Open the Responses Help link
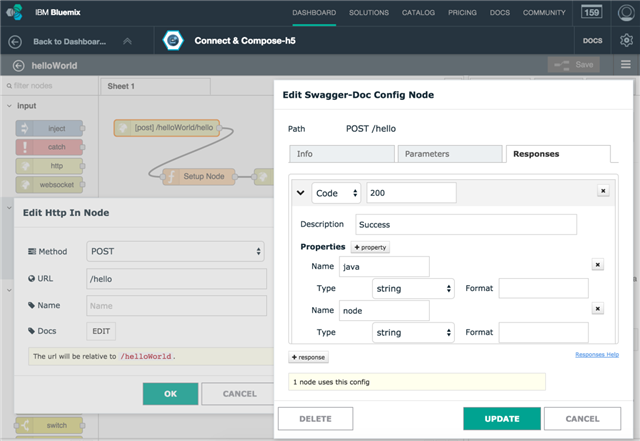Viewport: 640px width, 441px height. [597, 354]
